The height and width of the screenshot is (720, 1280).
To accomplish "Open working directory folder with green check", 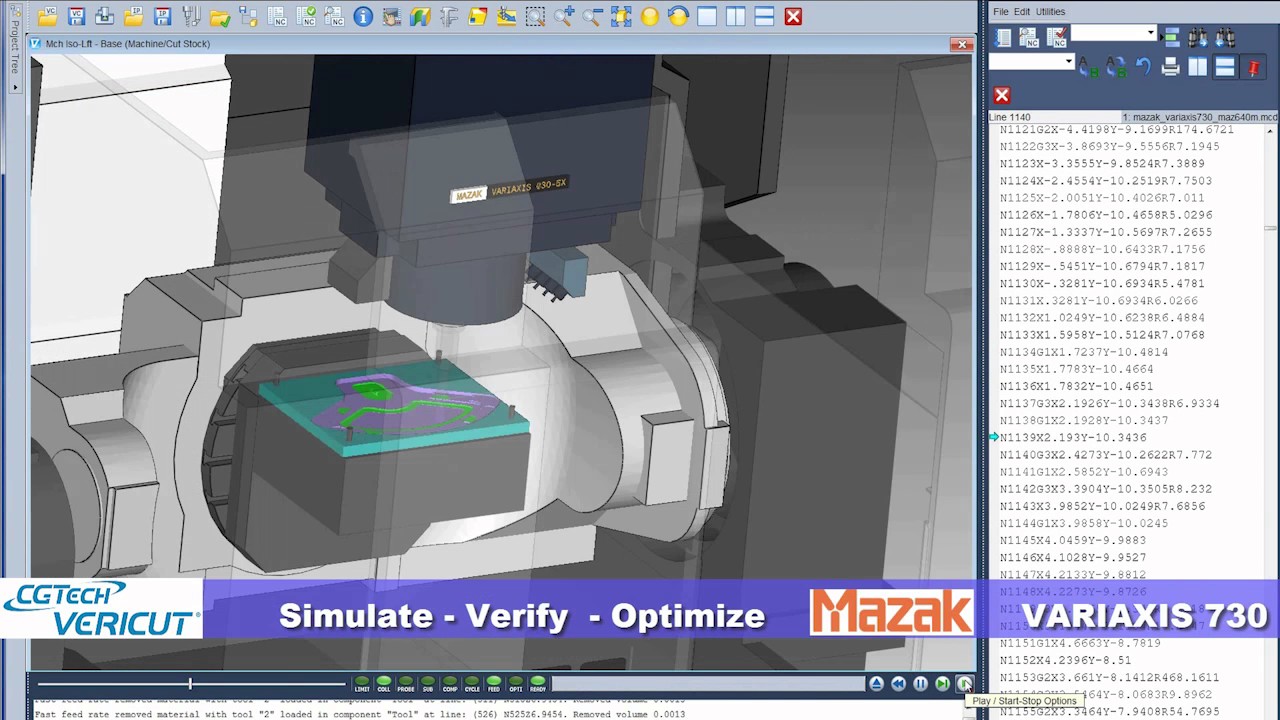I will pos(220,16).
